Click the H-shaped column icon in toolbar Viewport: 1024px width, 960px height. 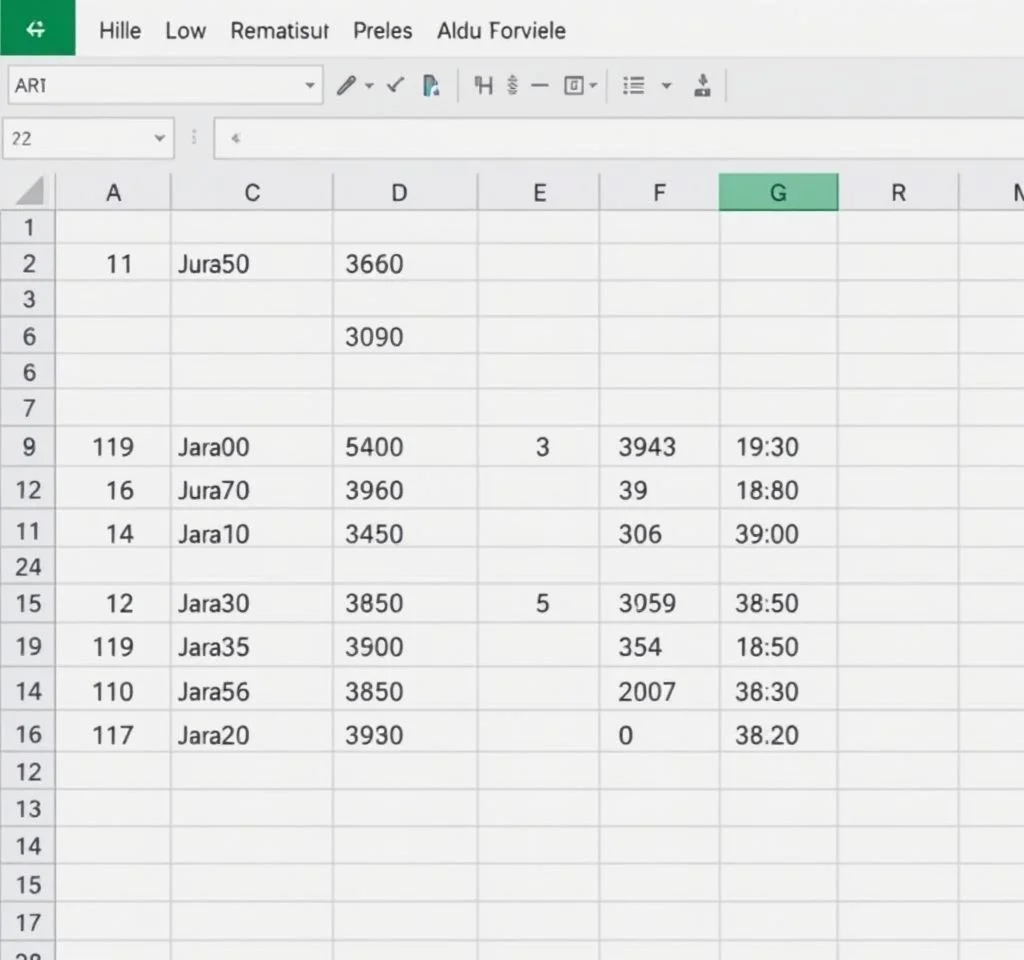pyautogui.click(x=484, y=86)
